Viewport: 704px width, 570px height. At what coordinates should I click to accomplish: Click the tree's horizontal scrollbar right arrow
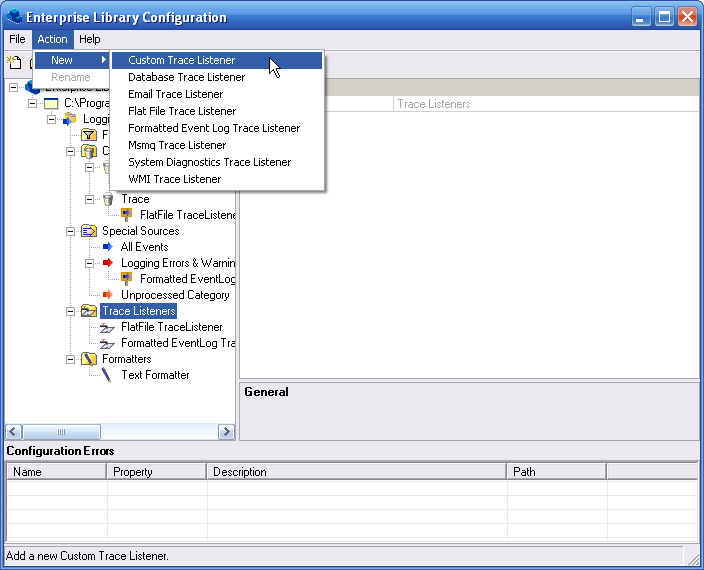coord(226,432)
